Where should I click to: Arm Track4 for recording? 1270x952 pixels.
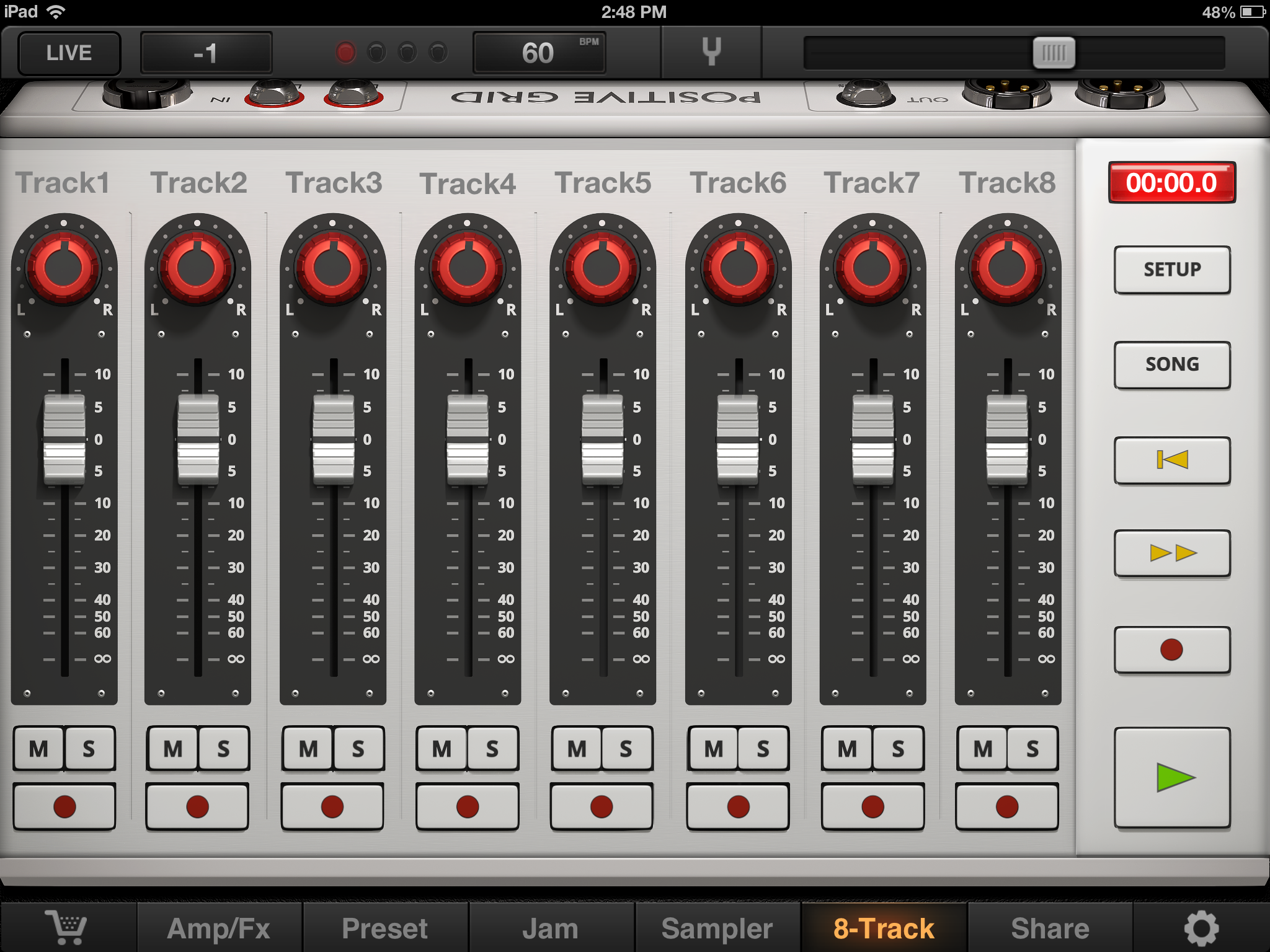click(468, 807)
